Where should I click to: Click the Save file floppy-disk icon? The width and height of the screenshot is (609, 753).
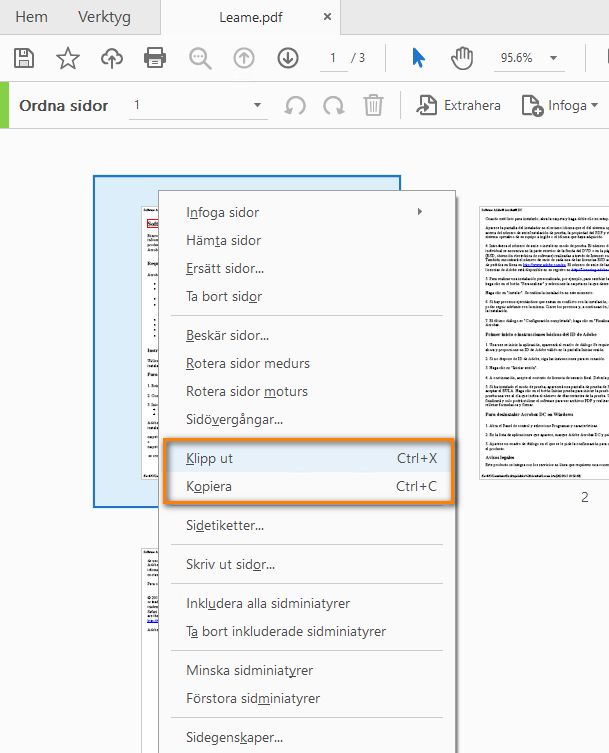pyautogui.click(x=24, y=58)
